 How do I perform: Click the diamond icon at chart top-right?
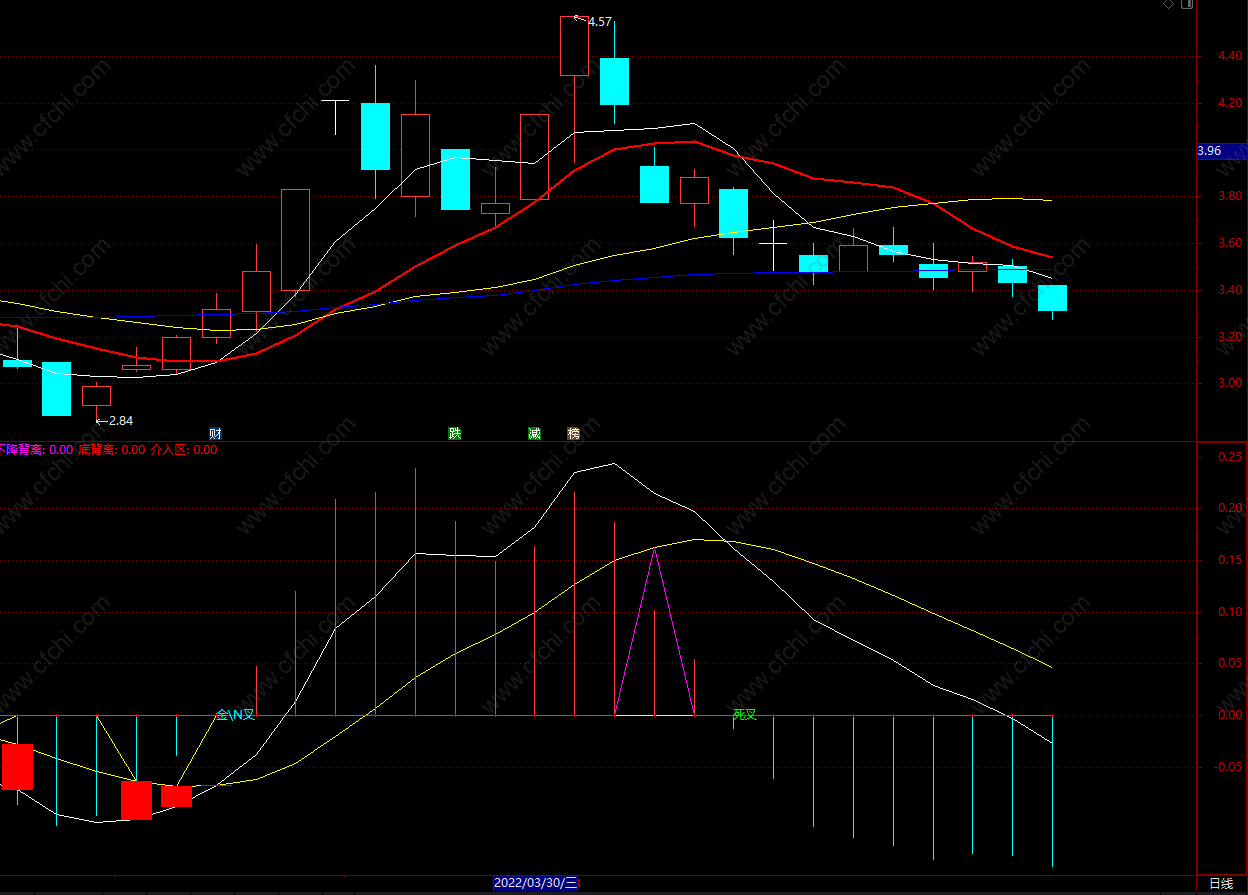point(1168,5)
